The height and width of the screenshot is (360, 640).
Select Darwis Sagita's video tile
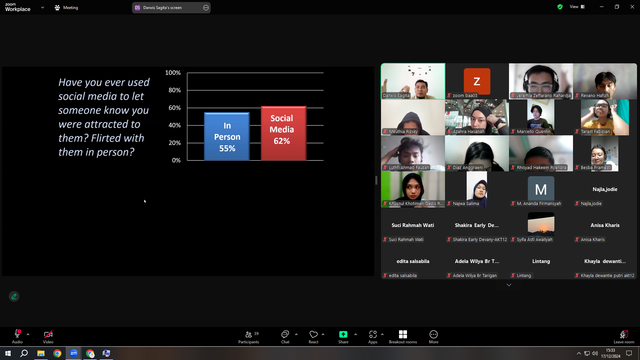[413, 81]
